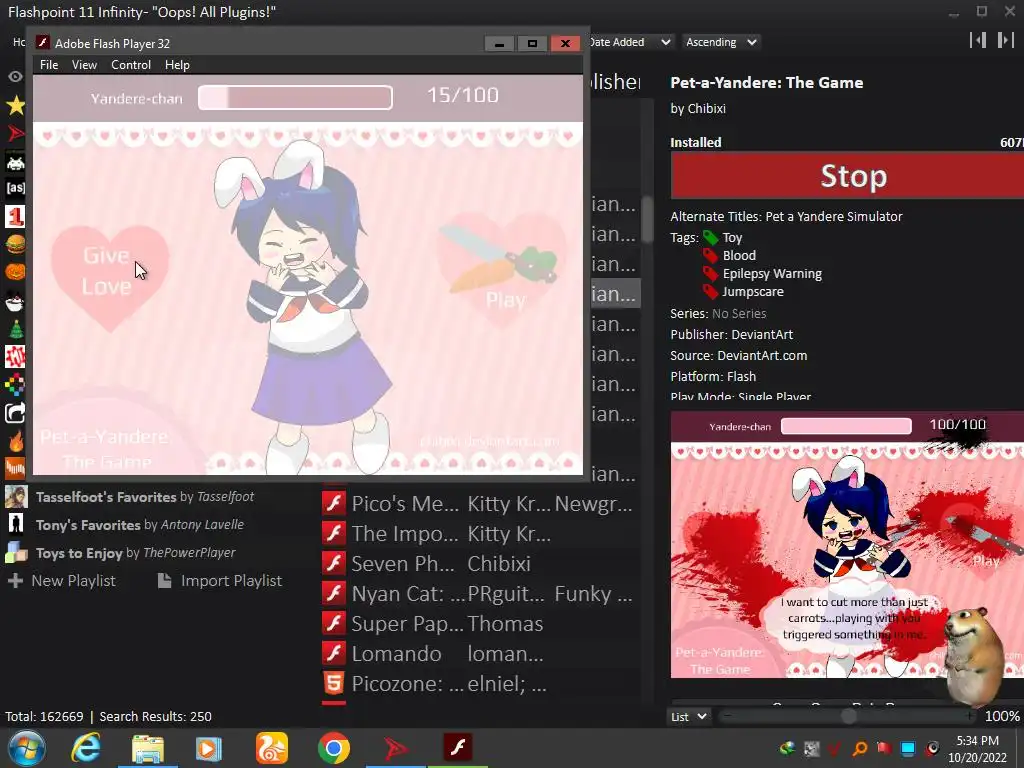This screenshot has height=768, width=1024.
Task: Select the share arrow playlist icon
Action: tap(15, 413)
